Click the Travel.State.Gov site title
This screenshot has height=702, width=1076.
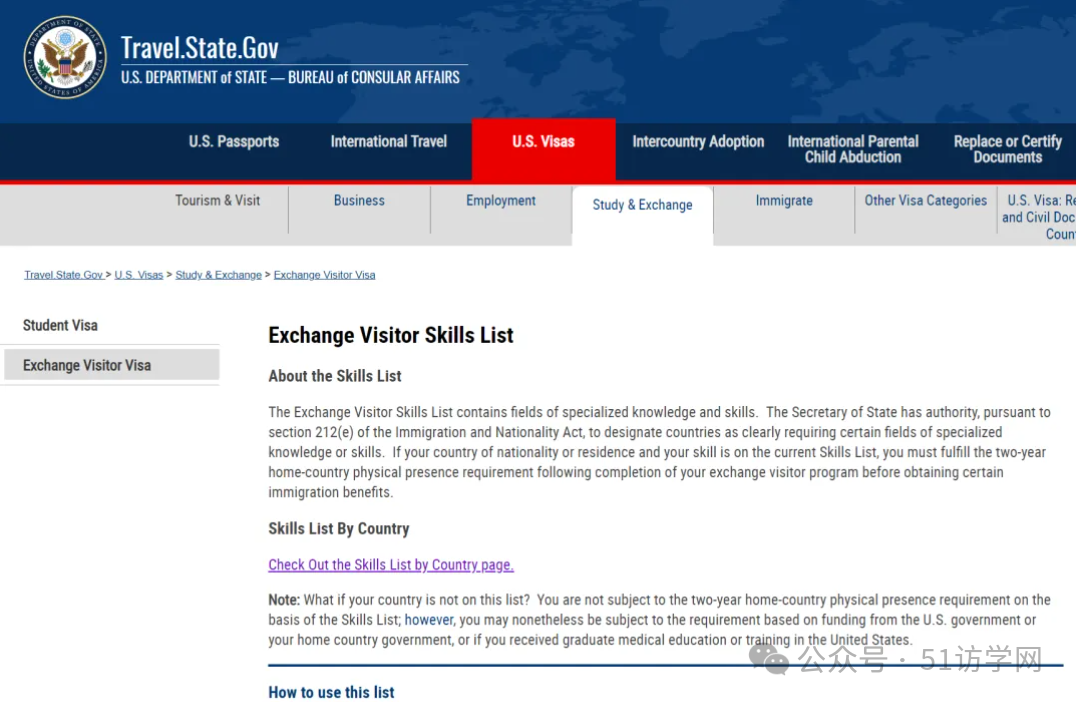point(200,48)
